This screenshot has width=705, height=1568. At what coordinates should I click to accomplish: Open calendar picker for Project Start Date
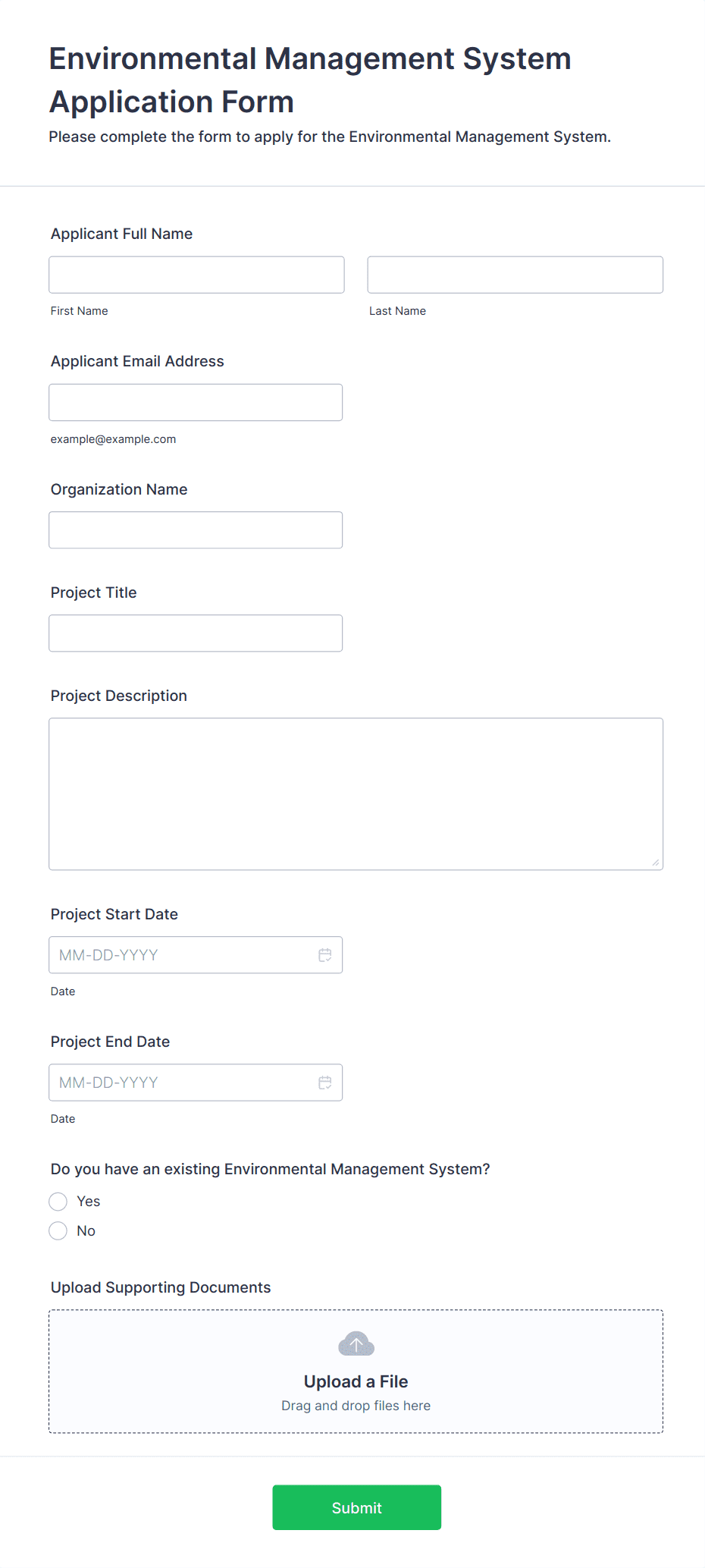click(324, 955)
